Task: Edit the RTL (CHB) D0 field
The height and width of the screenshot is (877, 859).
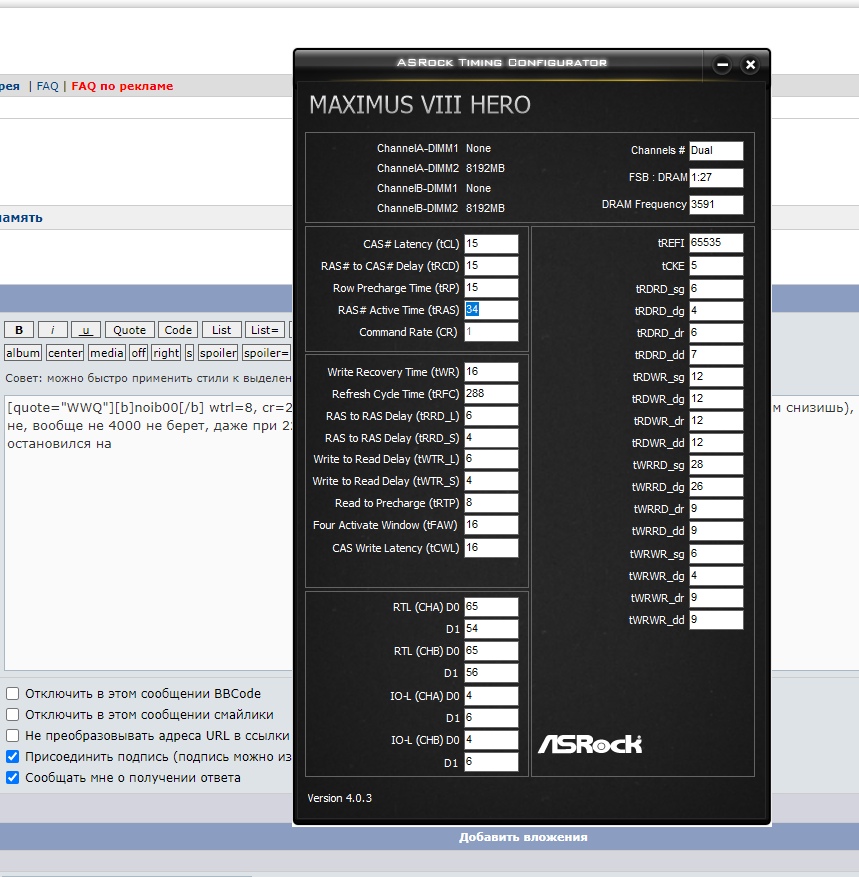Action: click(x=491, y=650)
